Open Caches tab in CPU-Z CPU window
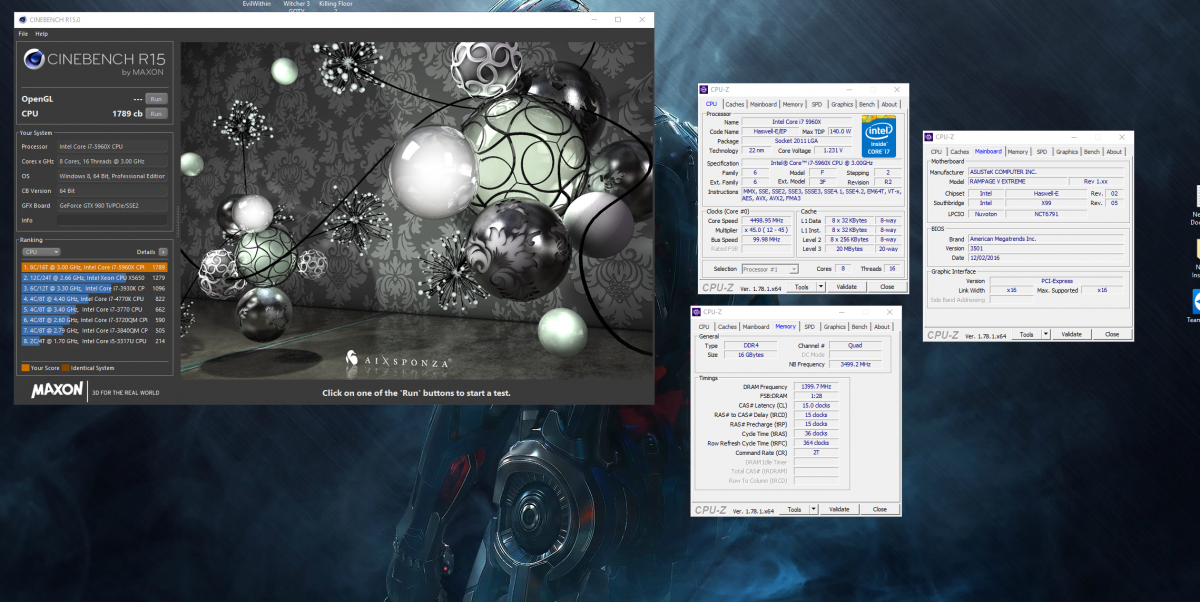 [x=735, y=104]
